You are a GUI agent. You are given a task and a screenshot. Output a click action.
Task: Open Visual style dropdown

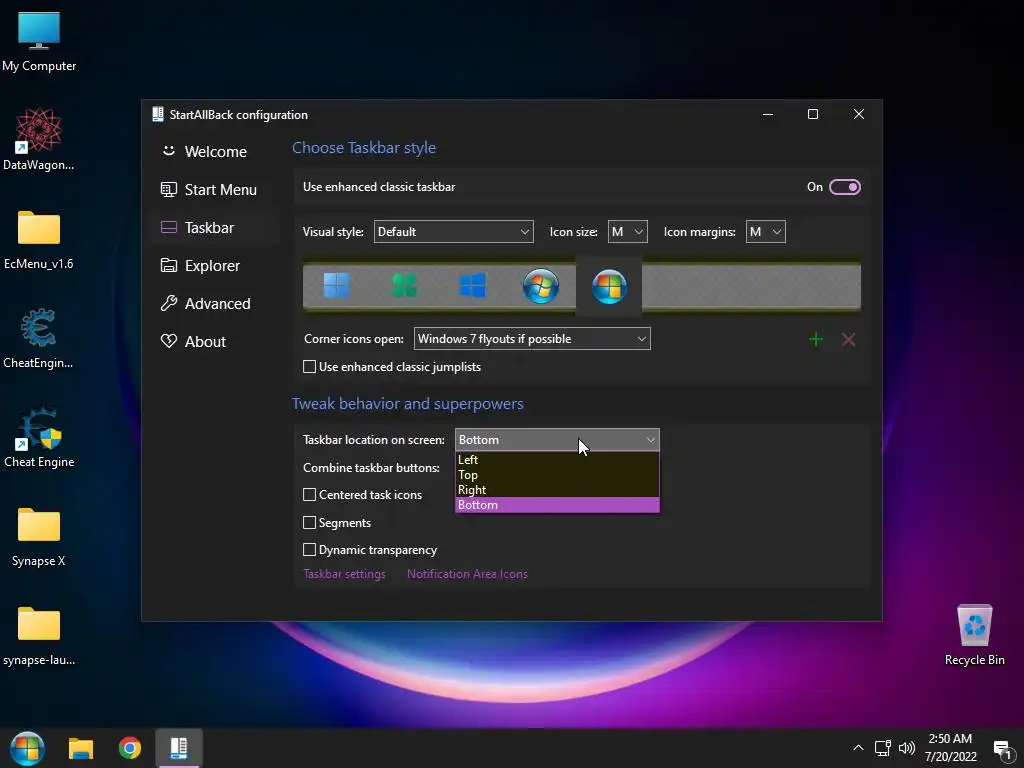(x=453, y=232)
